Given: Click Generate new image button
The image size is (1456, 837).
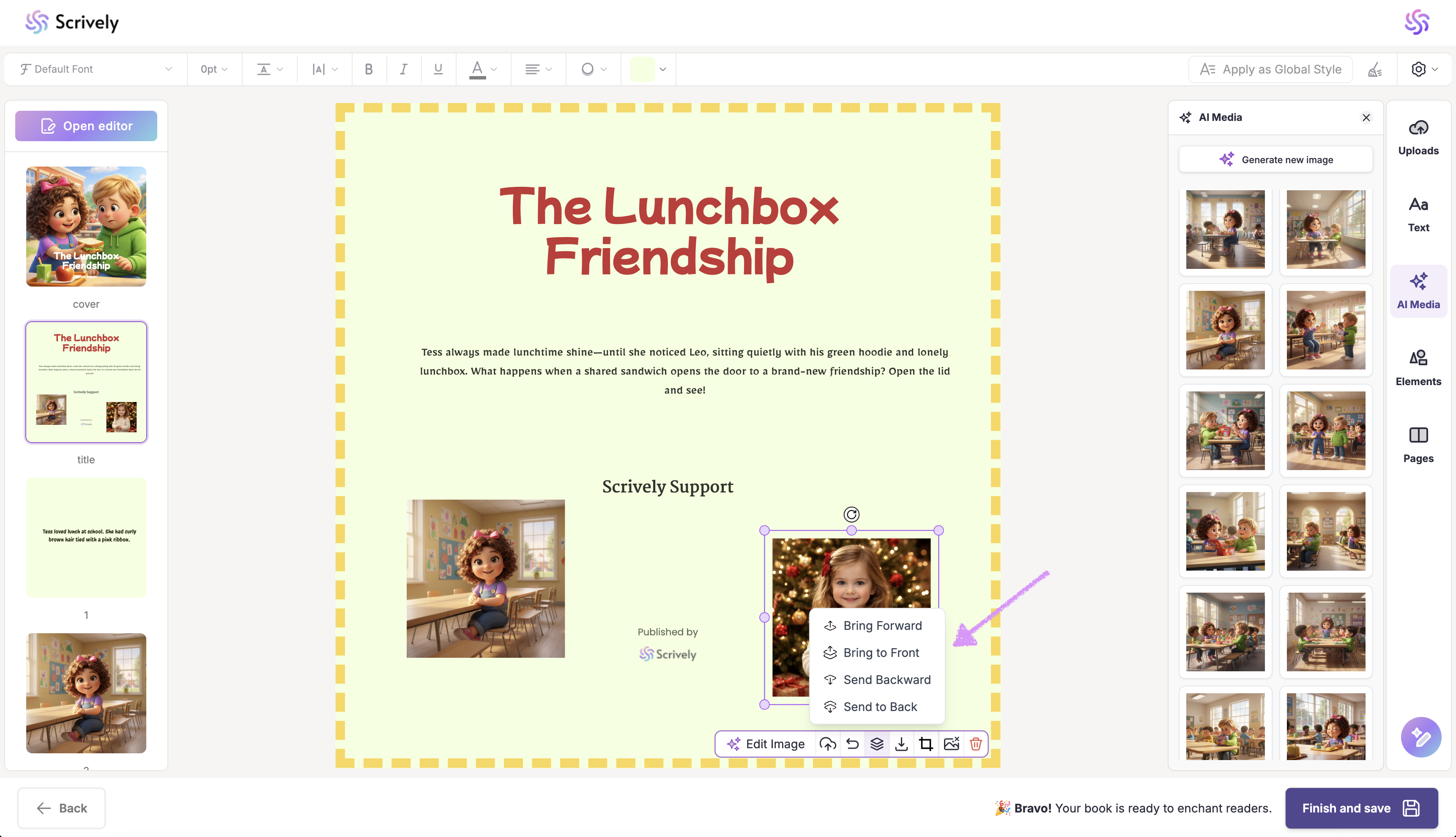Looking at the screenshot, I should point(1275,159).
